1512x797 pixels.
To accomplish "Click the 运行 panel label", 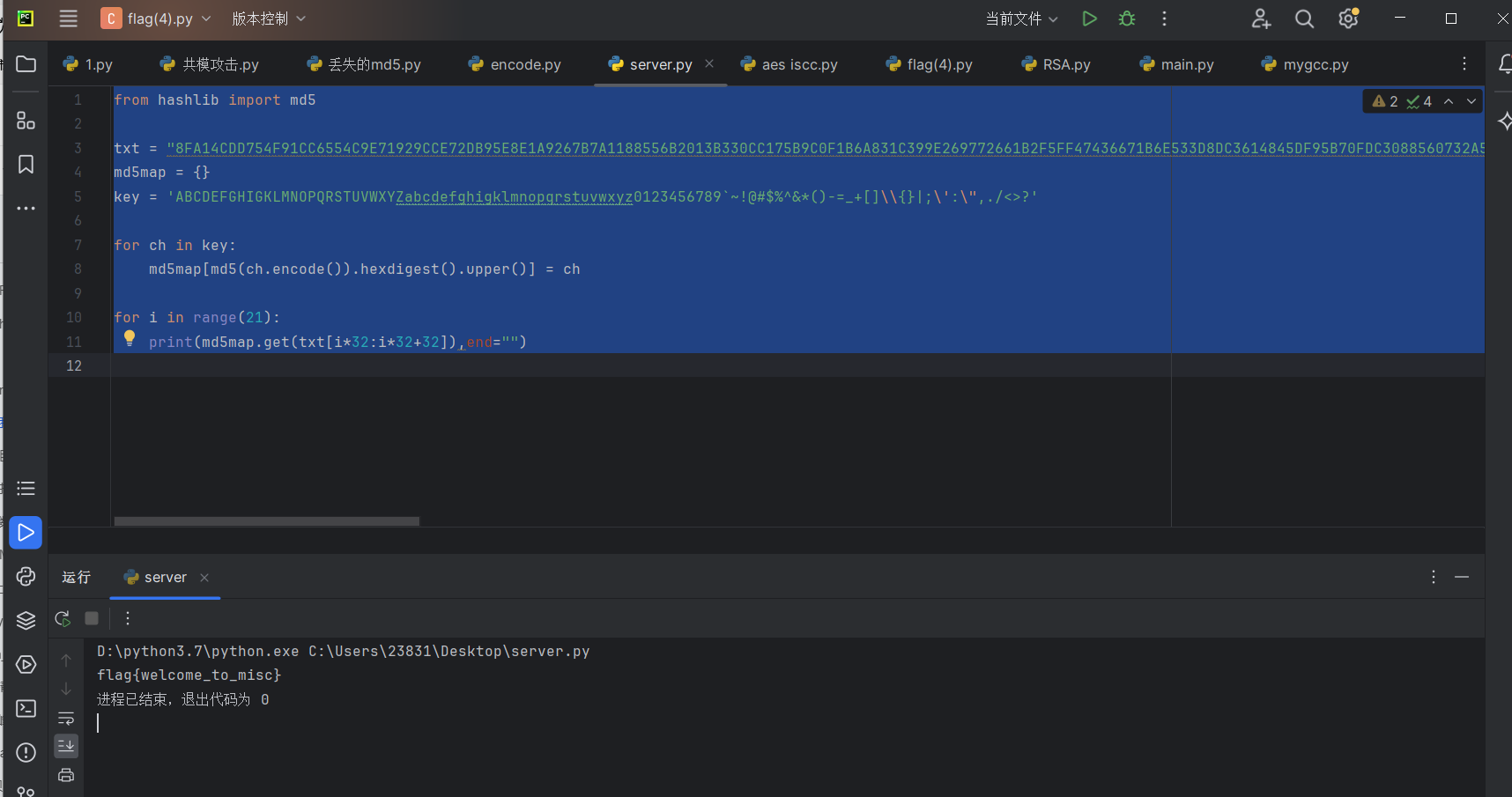I will (77, 577).
